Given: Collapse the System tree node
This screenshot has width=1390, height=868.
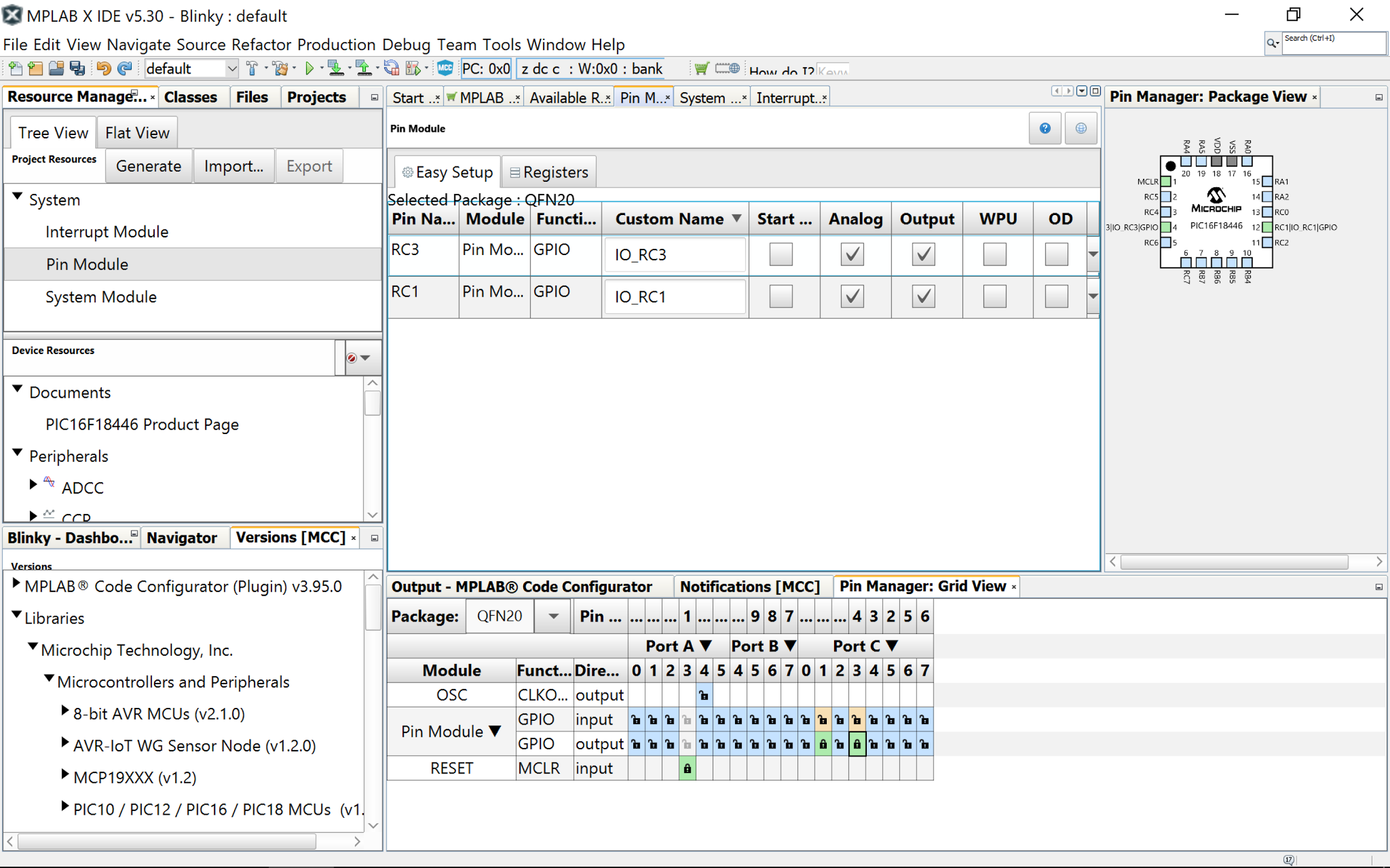Looking at the screenshot, I should click(x=18, y=197).
